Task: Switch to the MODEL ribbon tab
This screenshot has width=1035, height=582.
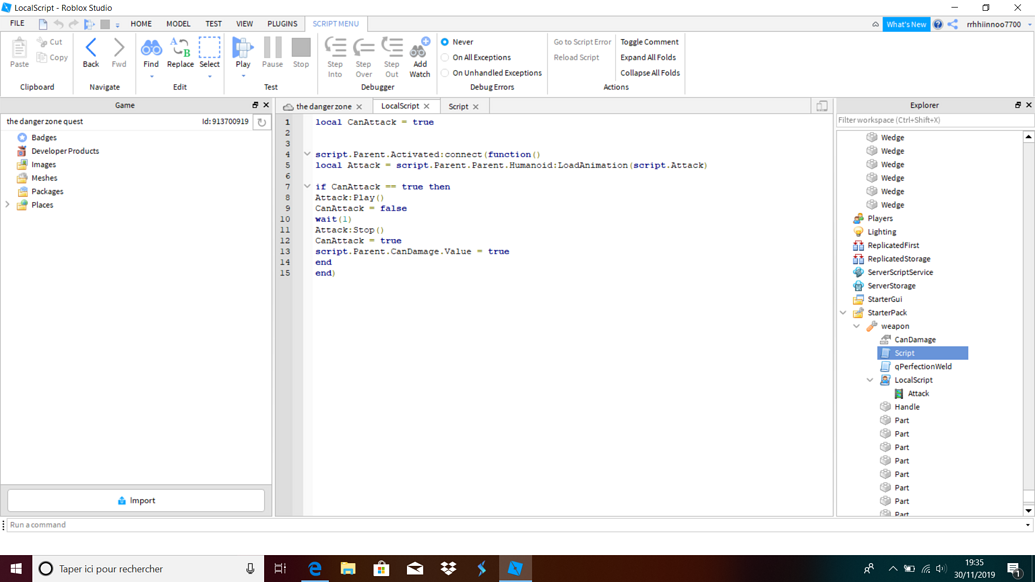Action: coord(178,23)
